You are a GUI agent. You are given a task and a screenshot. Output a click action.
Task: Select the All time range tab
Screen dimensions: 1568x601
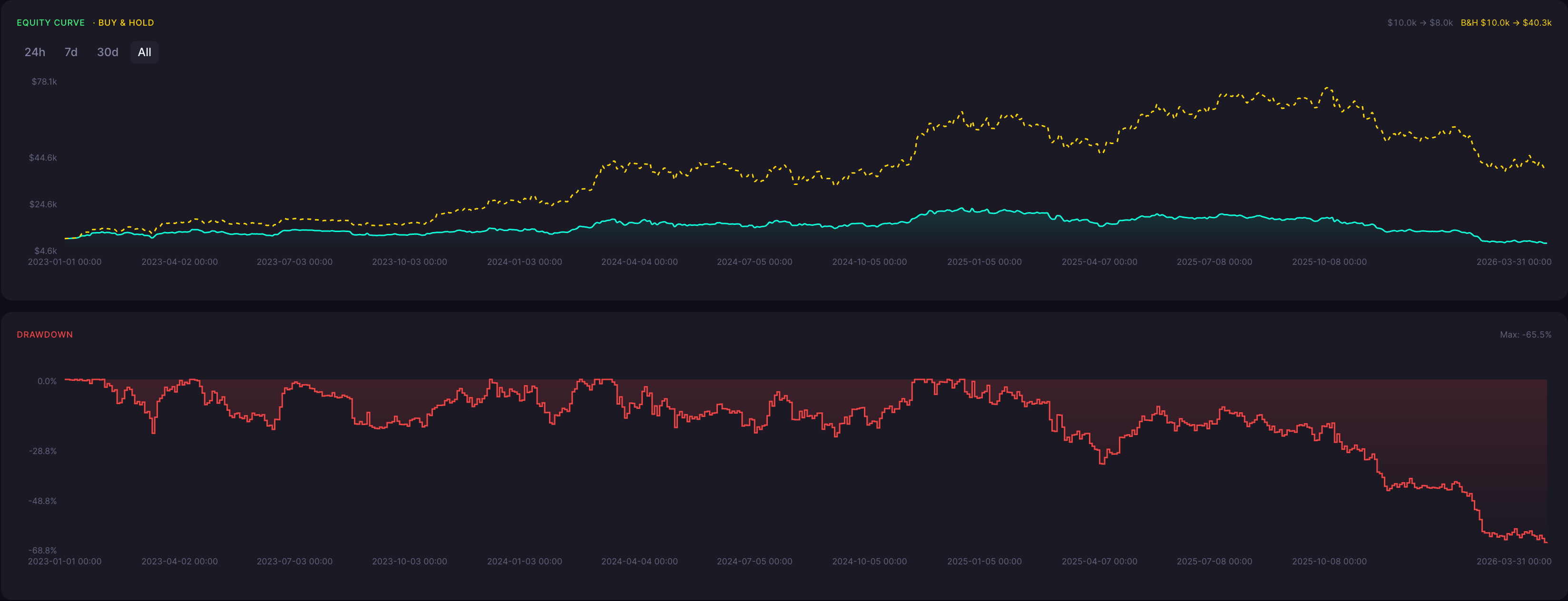[144, 52]
